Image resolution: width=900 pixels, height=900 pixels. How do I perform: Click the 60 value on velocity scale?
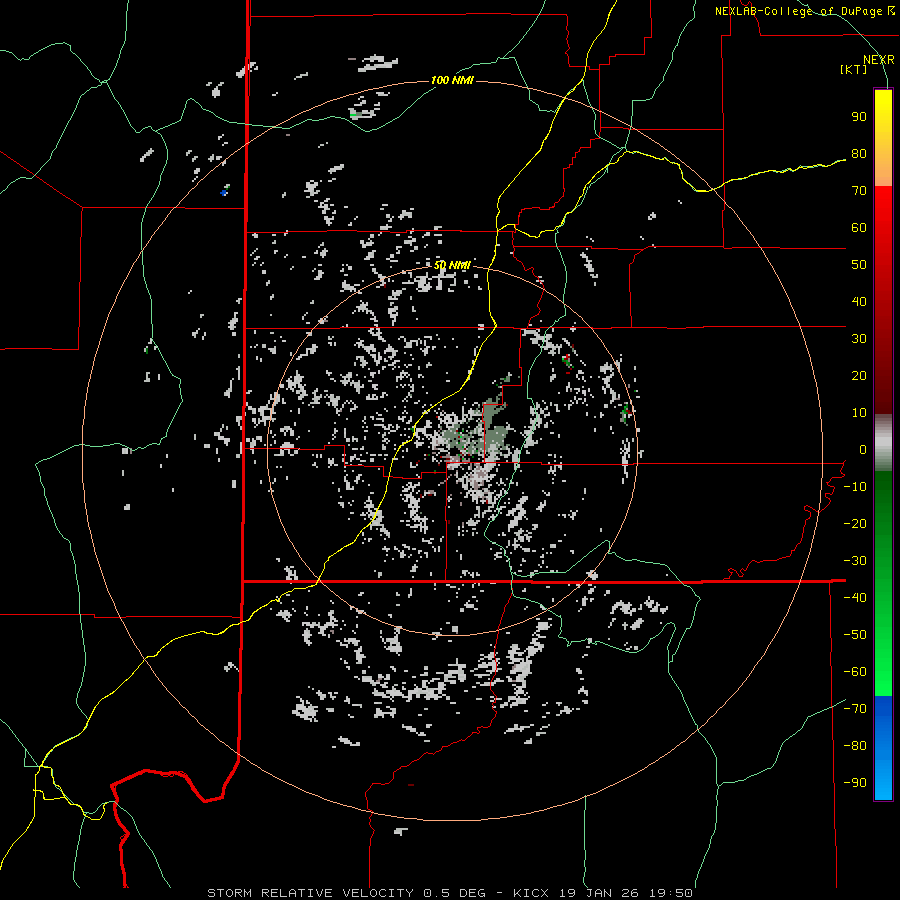tap(859, 228)
